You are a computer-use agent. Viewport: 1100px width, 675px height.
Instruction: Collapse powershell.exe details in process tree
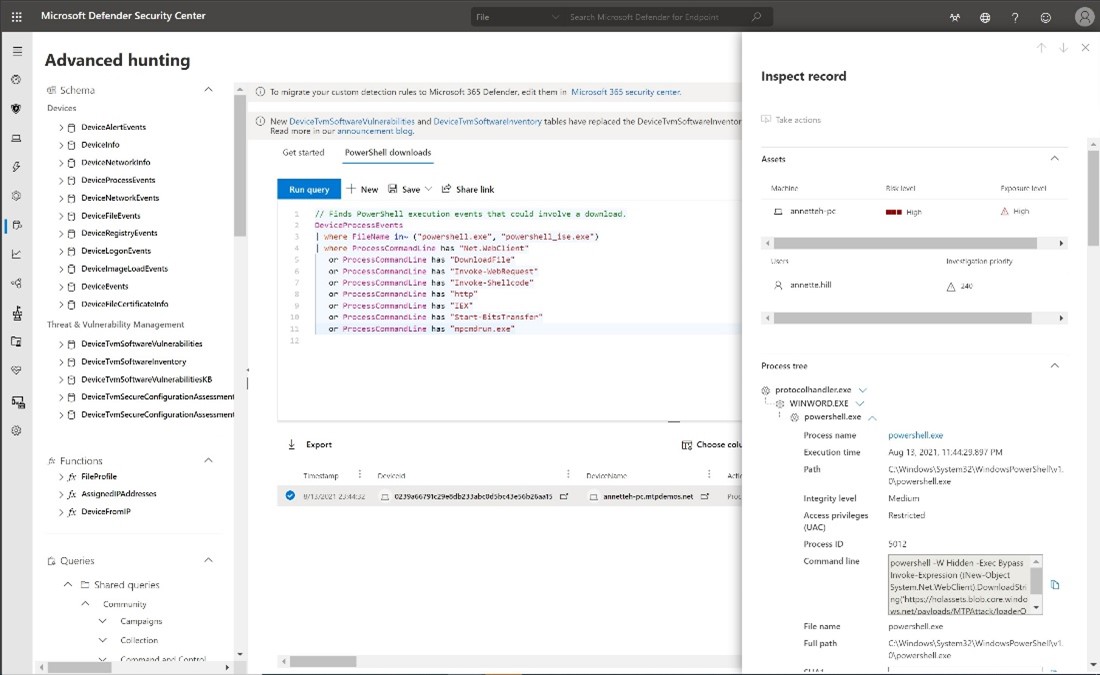[x=872, y=418]
